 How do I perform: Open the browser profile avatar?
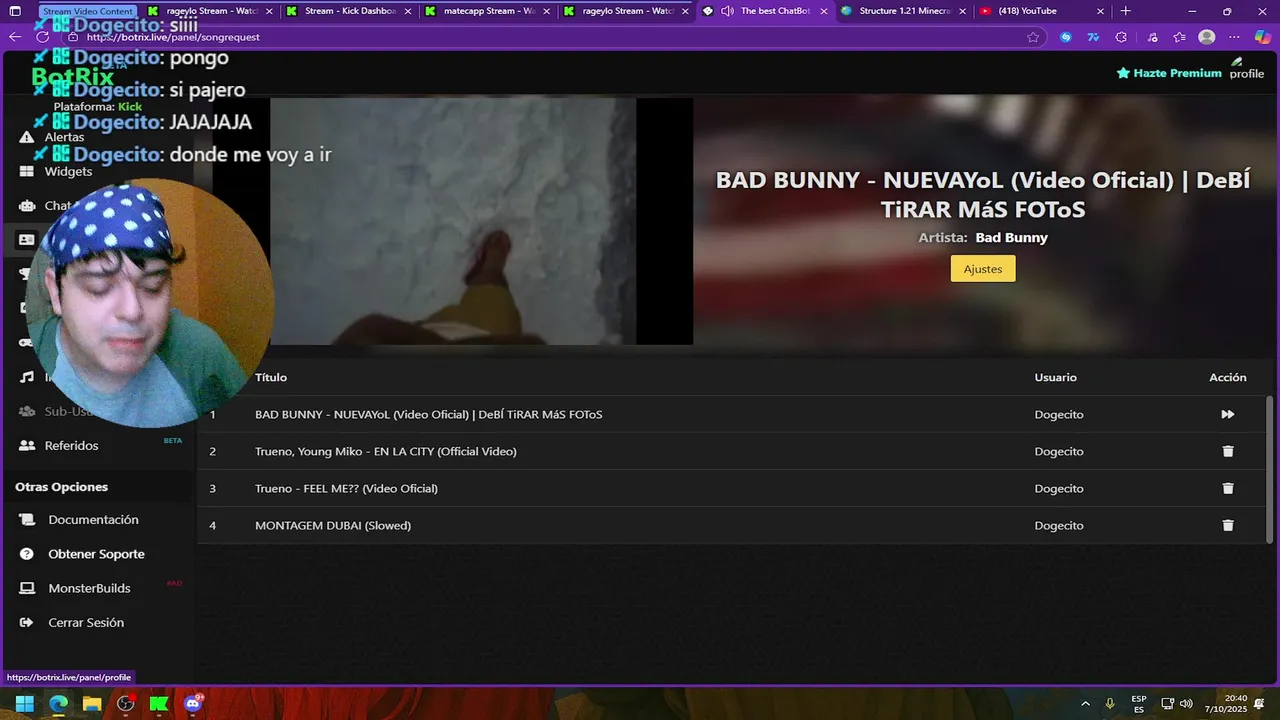point(1207,37)
